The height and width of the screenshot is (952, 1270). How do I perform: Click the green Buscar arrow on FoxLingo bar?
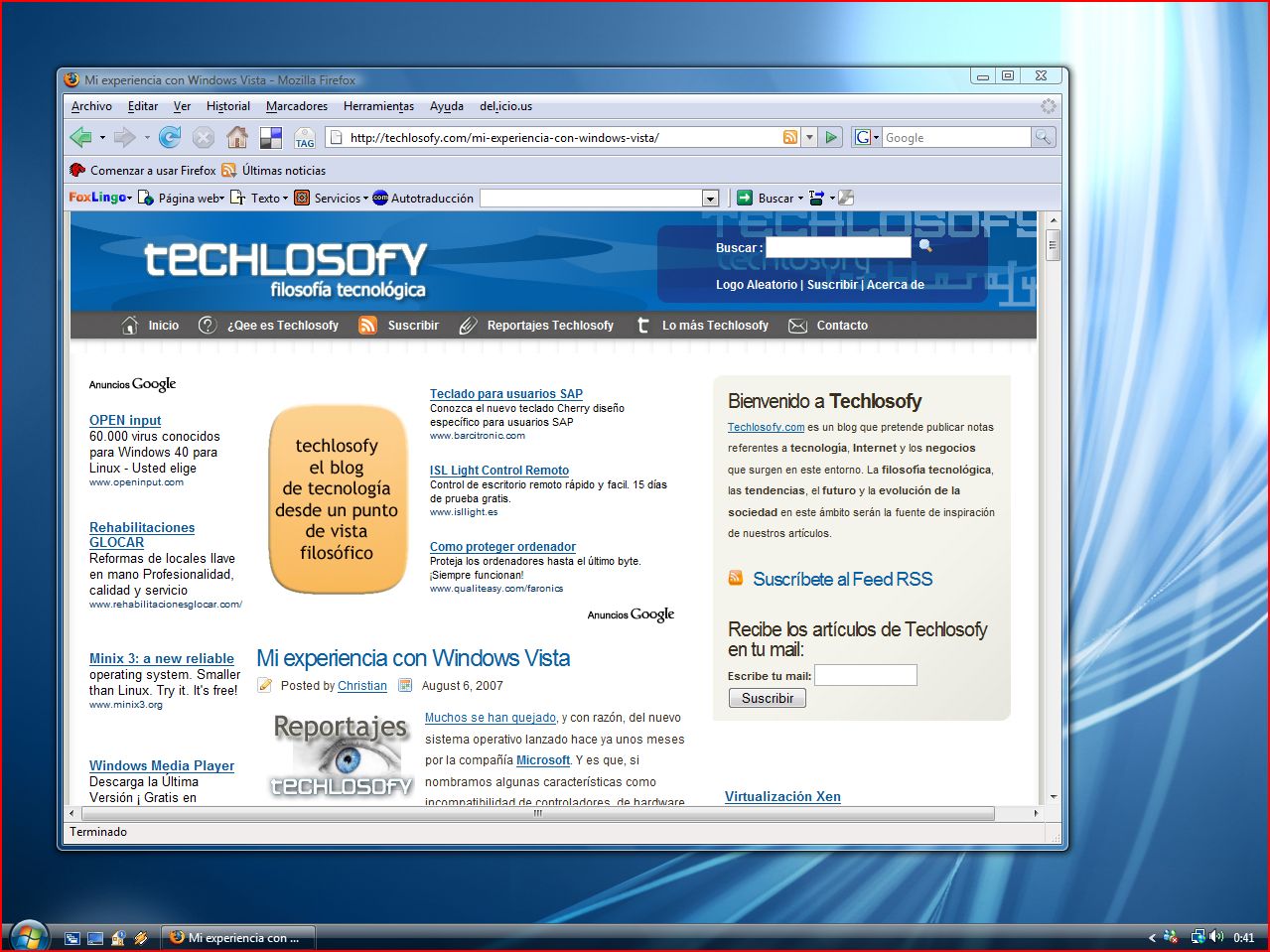click(x=745, y=198)
